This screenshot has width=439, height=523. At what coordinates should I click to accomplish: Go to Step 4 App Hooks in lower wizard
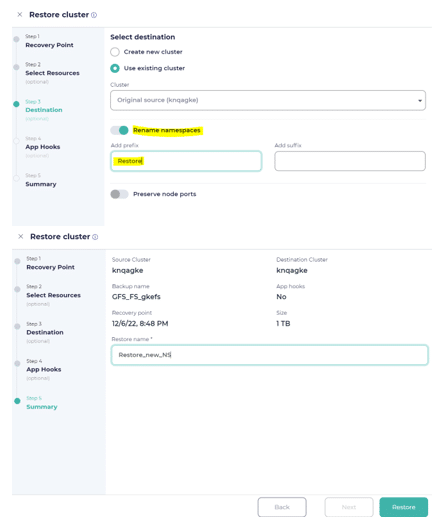click(44, 369)
